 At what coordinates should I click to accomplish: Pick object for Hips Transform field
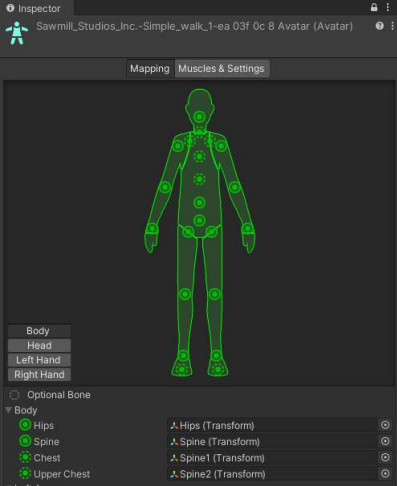[x=385, y=425]
